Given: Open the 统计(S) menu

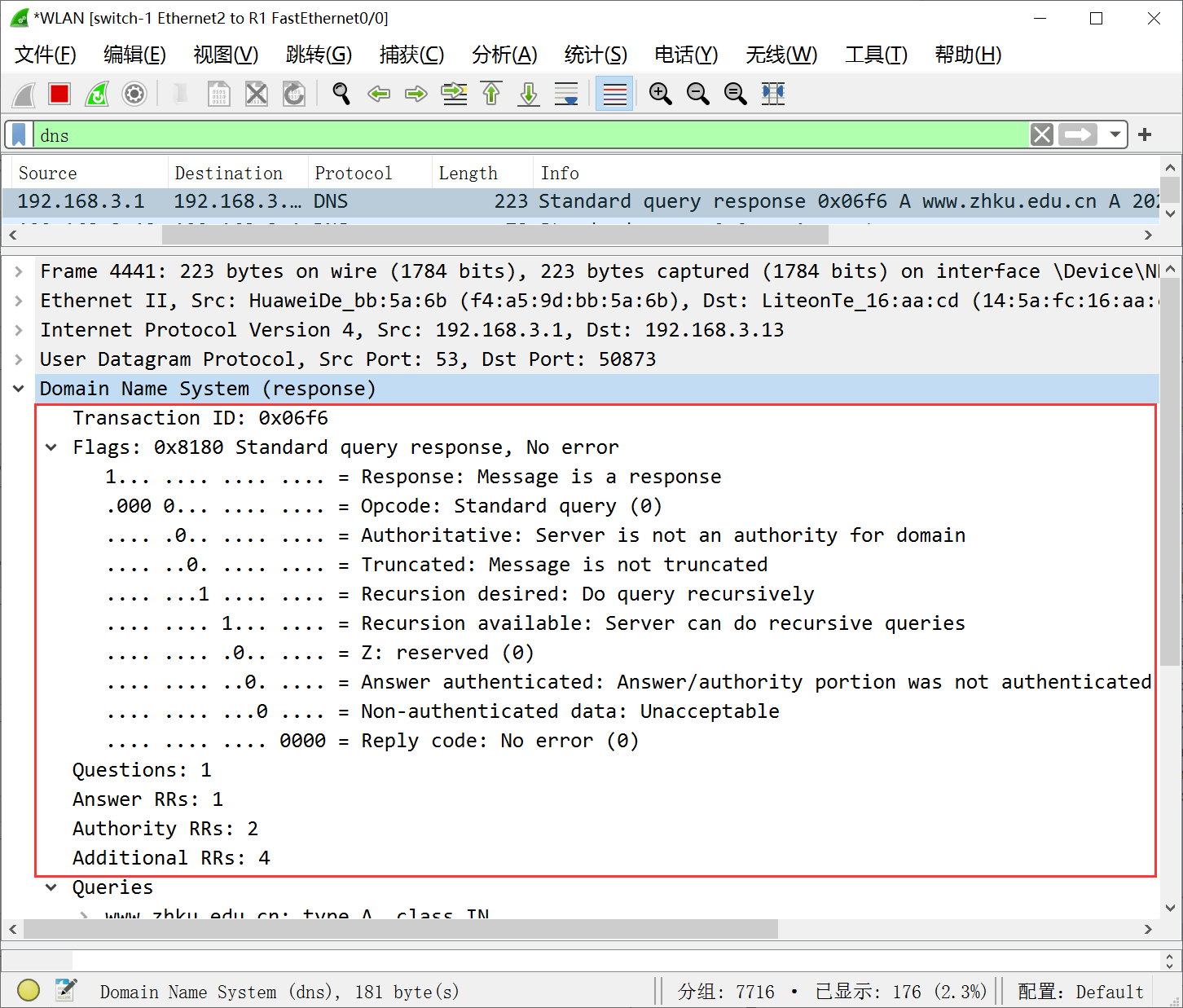Looking at the screenshot, I should click(596, 55).
